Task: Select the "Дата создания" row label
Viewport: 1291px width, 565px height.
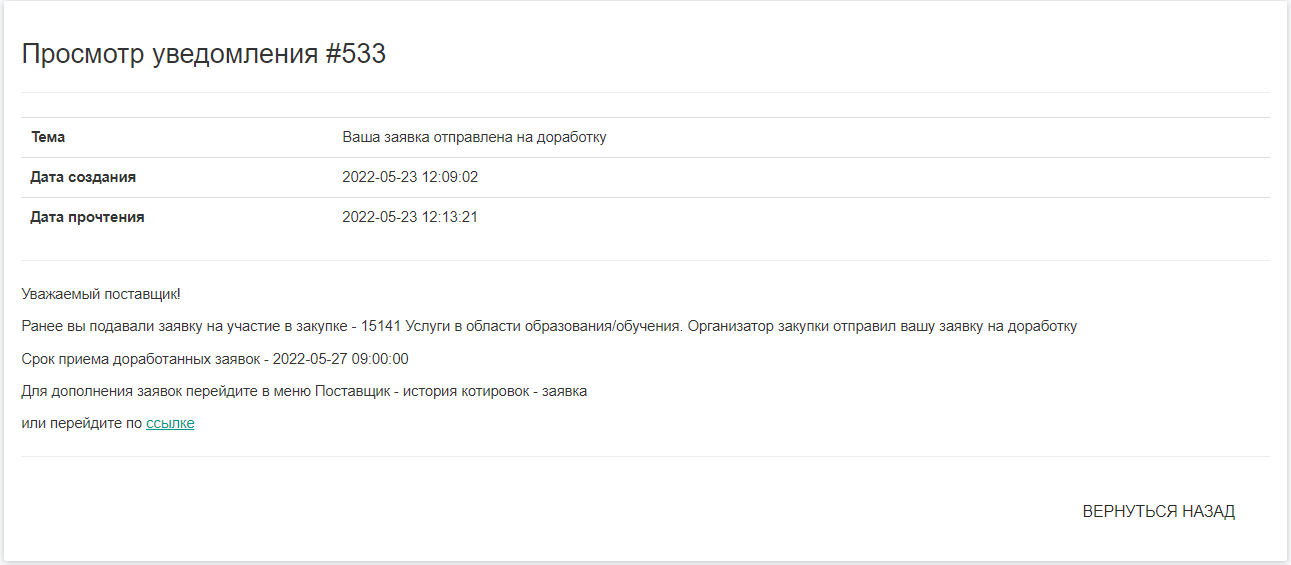Action: tap(83, 177)
